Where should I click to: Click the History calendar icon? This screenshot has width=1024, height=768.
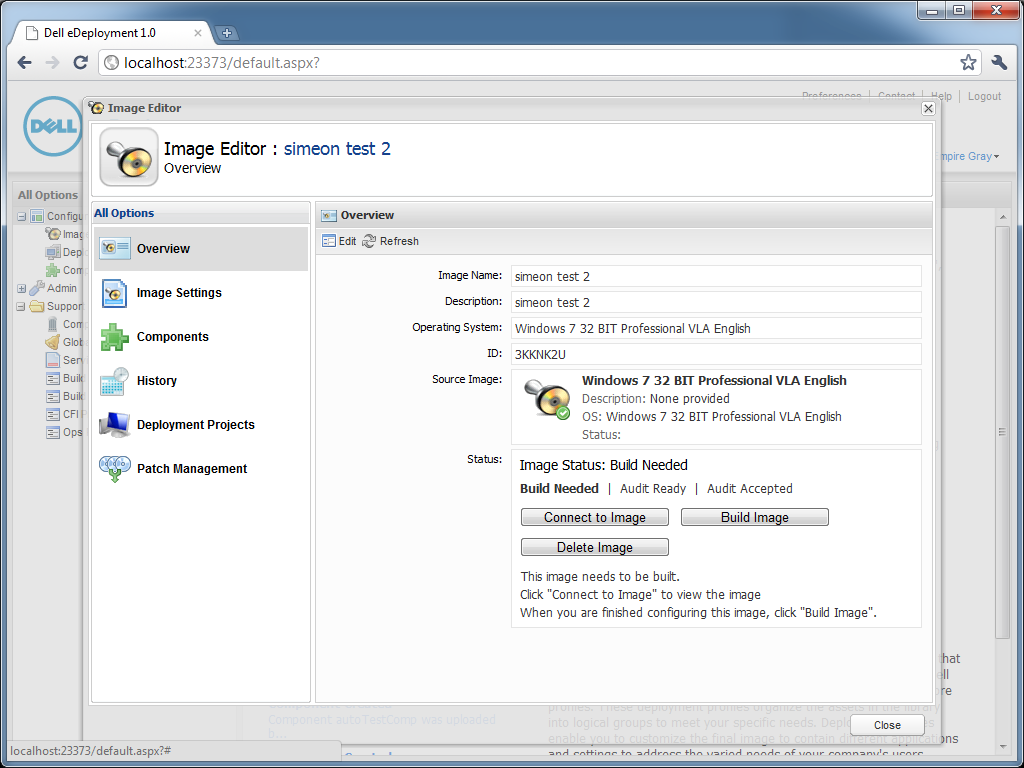pyautogui.click(x=114, y=381)
